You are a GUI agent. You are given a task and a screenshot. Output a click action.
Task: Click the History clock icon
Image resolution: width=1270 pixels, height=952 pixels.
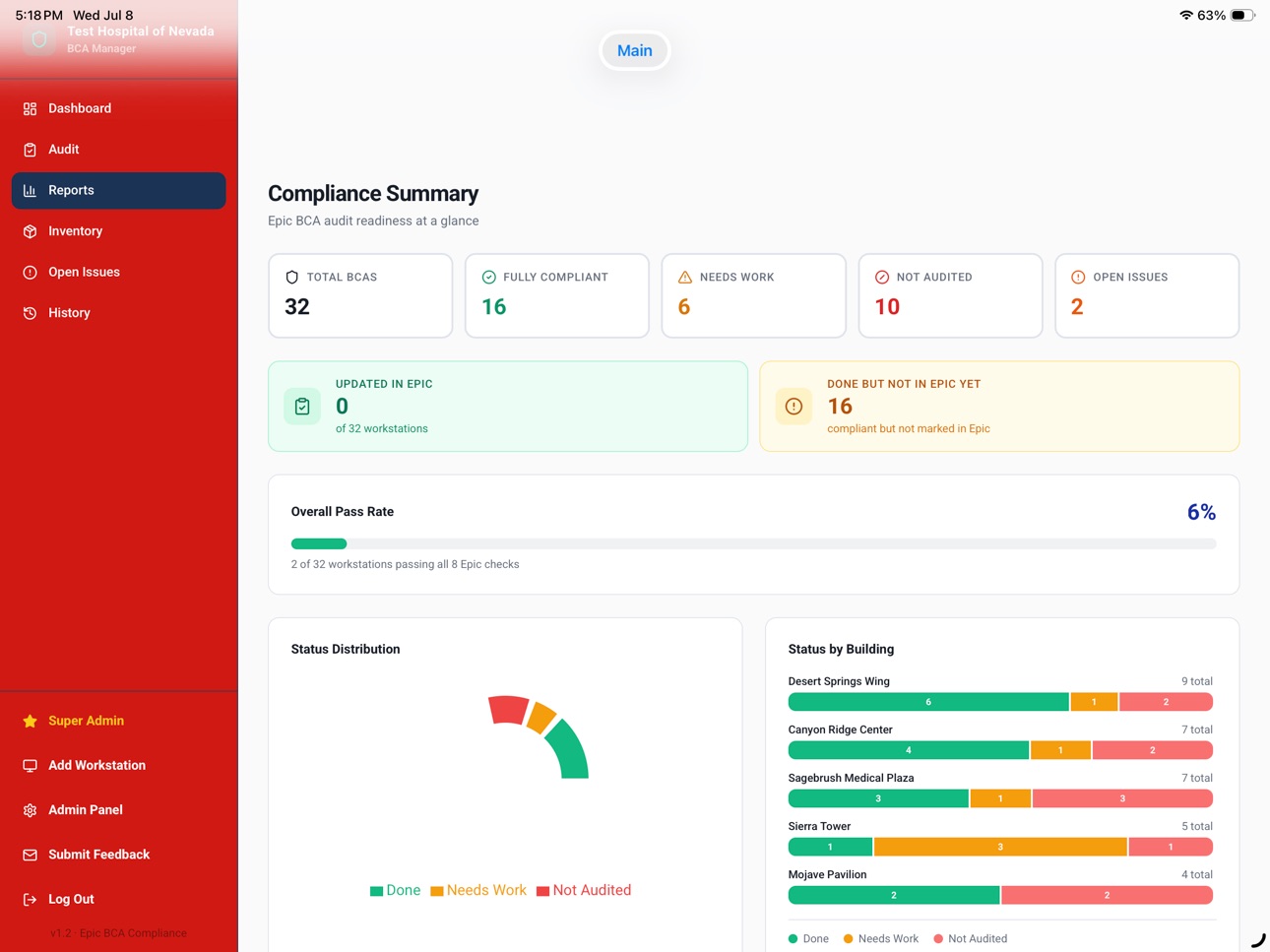[x=30, y=313]
